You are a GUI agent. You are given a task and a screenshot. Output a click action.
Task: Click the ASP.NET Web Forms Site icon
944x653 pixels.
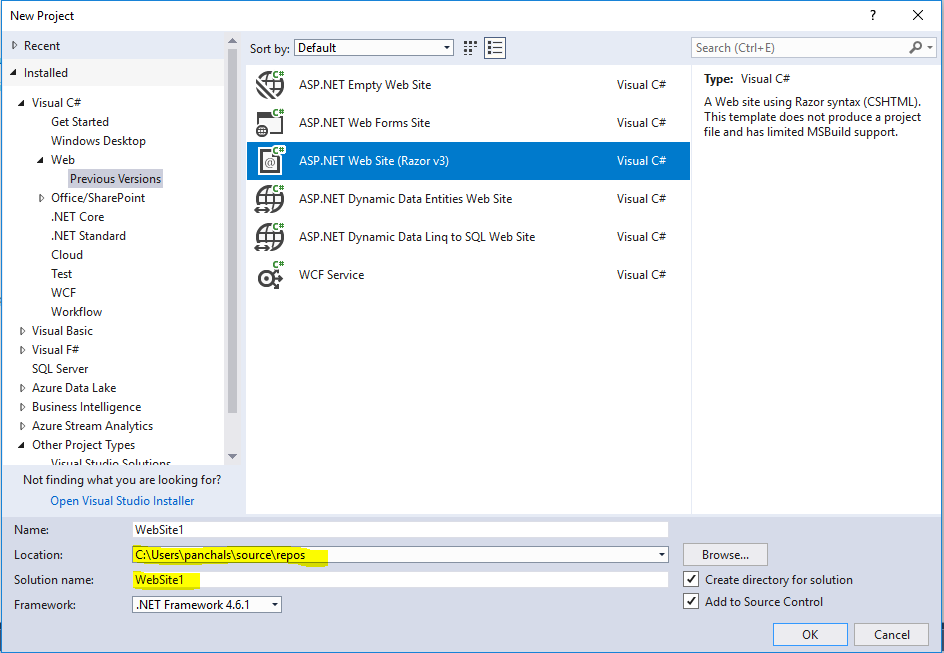click(270, 123)
